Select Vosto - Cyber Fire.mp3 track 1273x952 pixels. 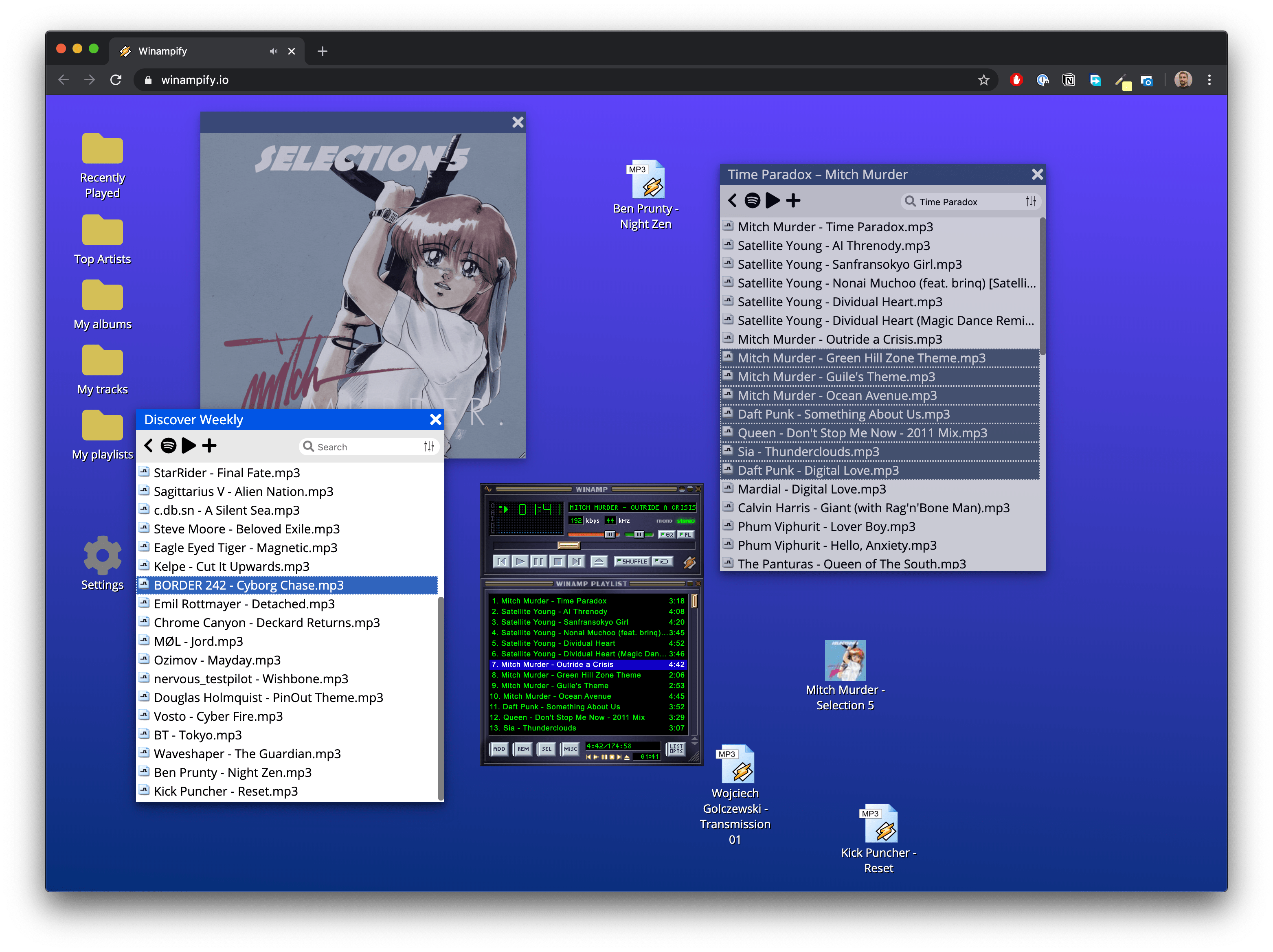click(219, 716)
